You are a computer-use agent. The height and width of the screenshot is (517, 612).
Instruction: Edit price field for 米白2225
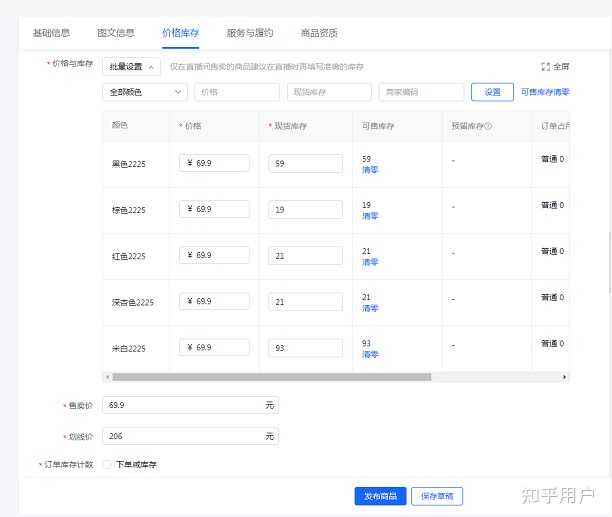[x=214, y=347]
